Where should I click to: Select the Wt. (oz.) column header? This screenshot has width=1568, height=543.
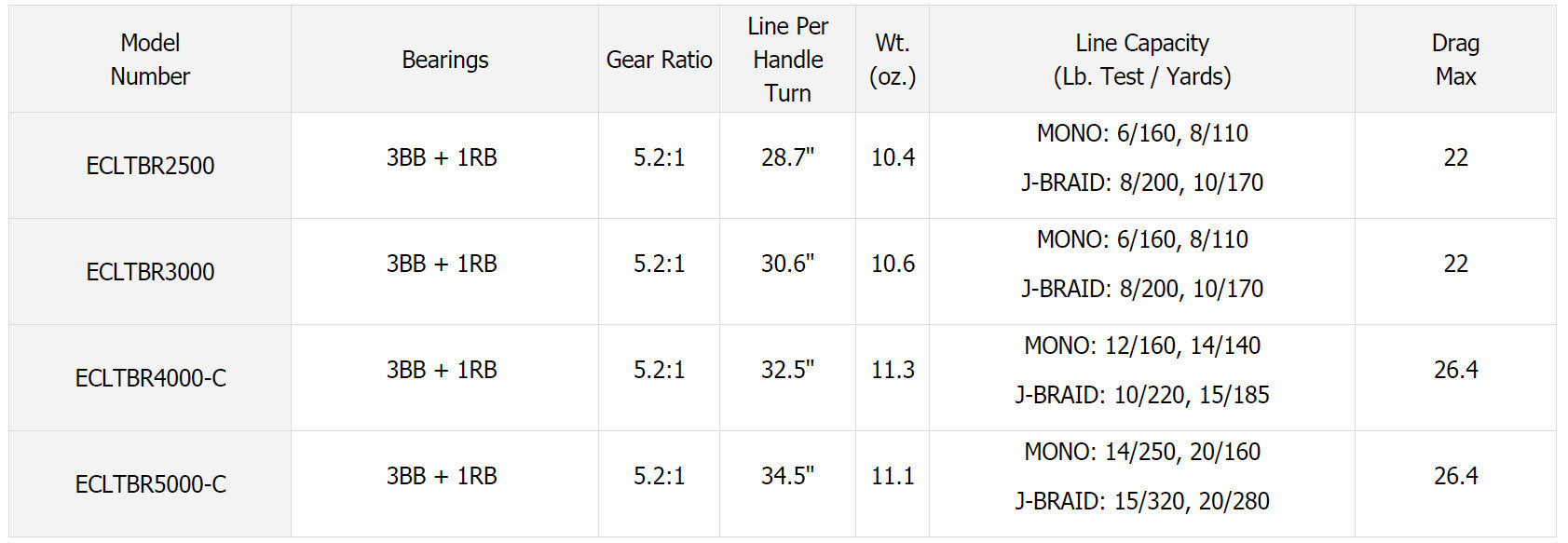click(892, 60)
